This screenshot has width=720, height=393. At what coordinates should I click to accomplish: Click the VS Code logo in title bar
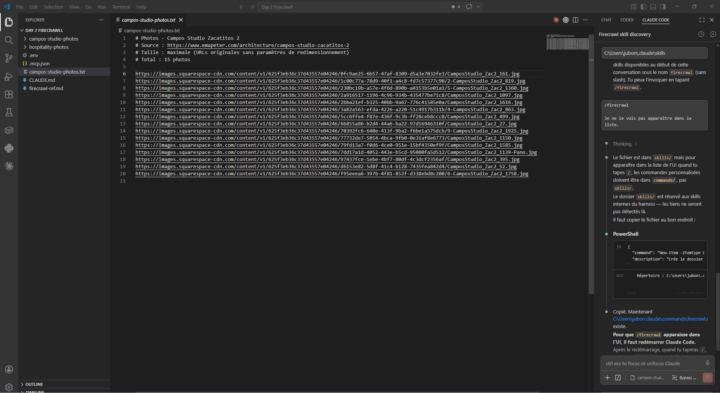click(x=6, y=7)
